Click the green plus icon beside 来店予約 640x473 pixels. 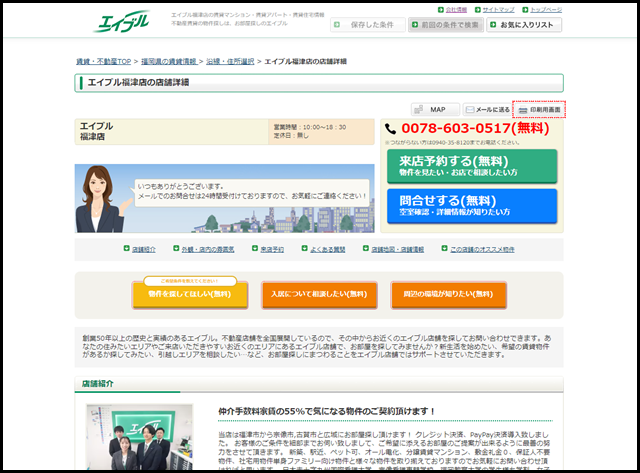255,248
